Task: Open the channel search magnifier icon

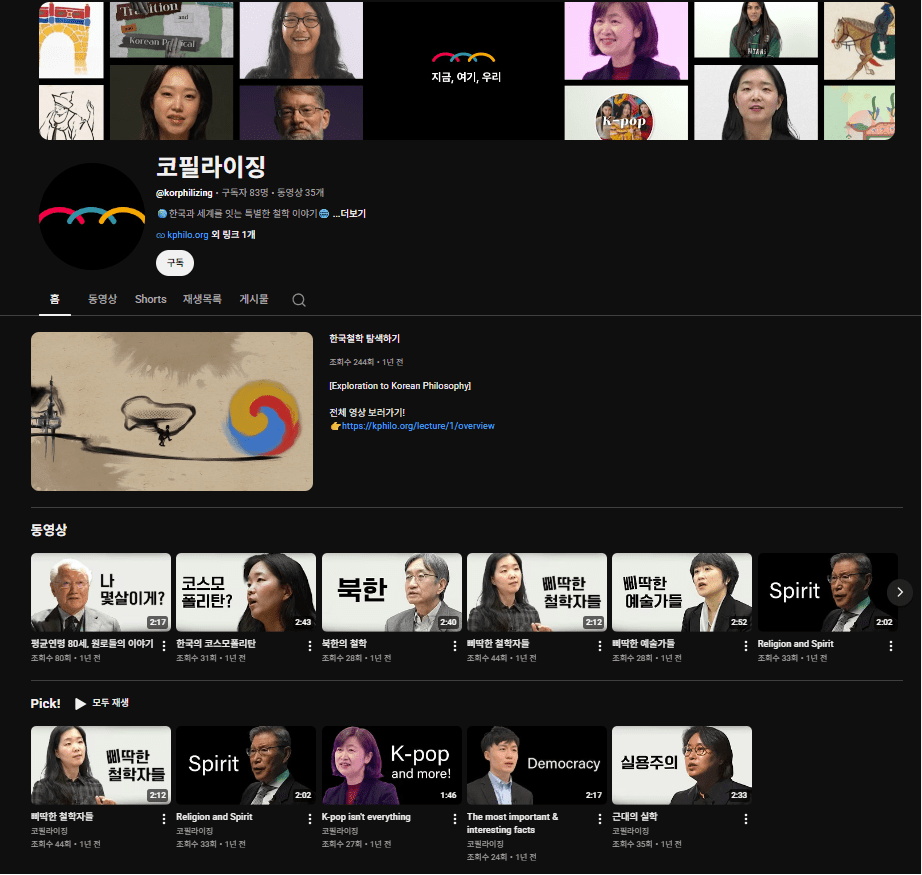Action: point(299,300)
